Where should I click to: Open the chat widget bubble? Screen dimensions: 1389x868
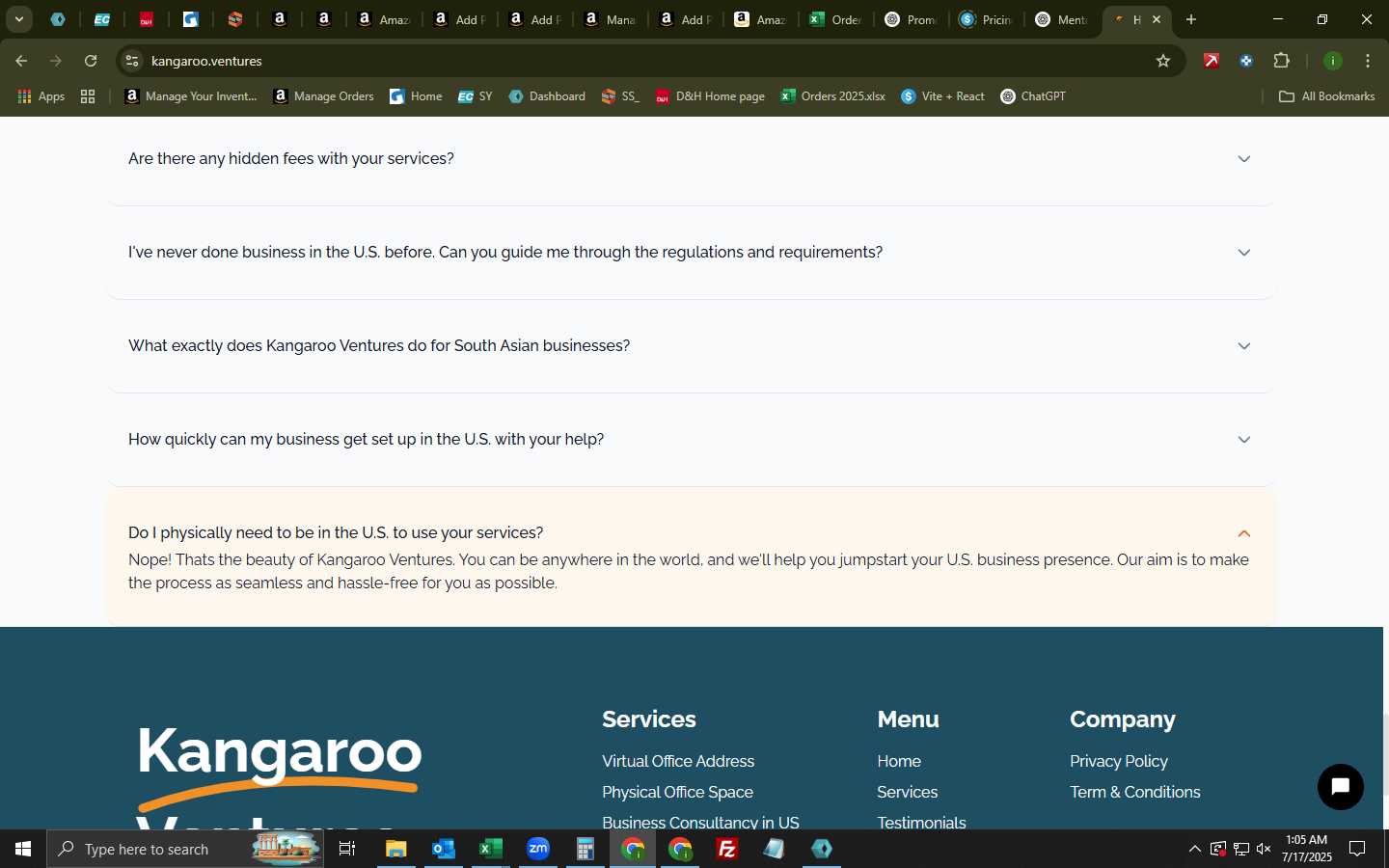click(1340, 787)
